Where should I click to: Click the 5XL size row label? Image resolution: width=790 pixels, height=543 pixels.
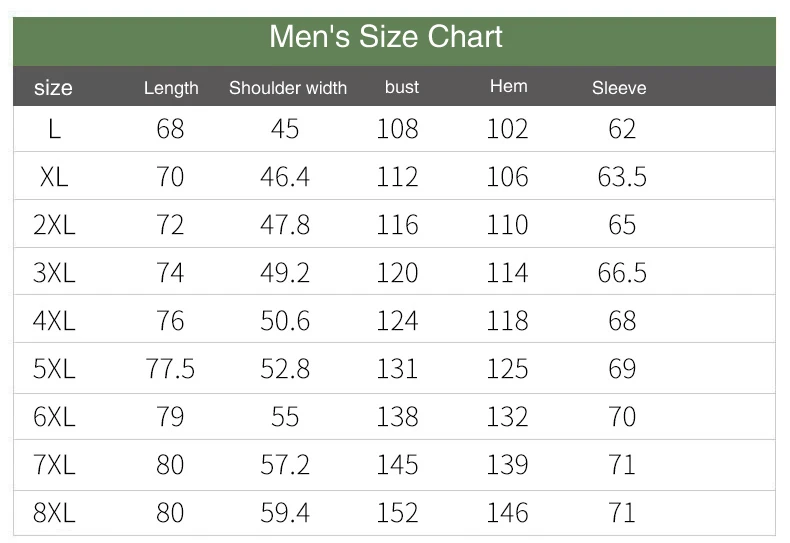(54, 369)
